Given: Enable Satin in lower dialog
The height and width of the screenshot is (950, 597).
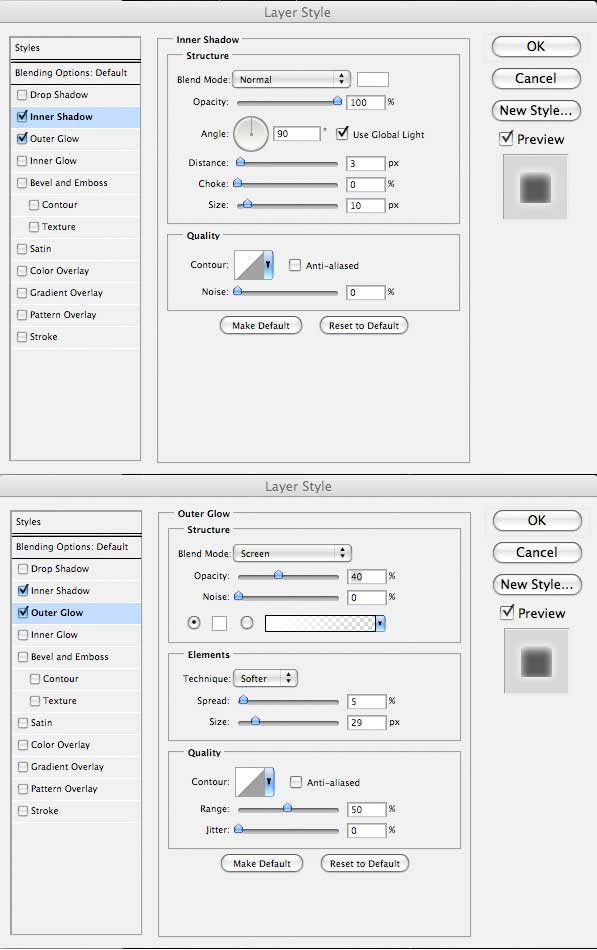Looking at the screenshot, I should point(23,723).
